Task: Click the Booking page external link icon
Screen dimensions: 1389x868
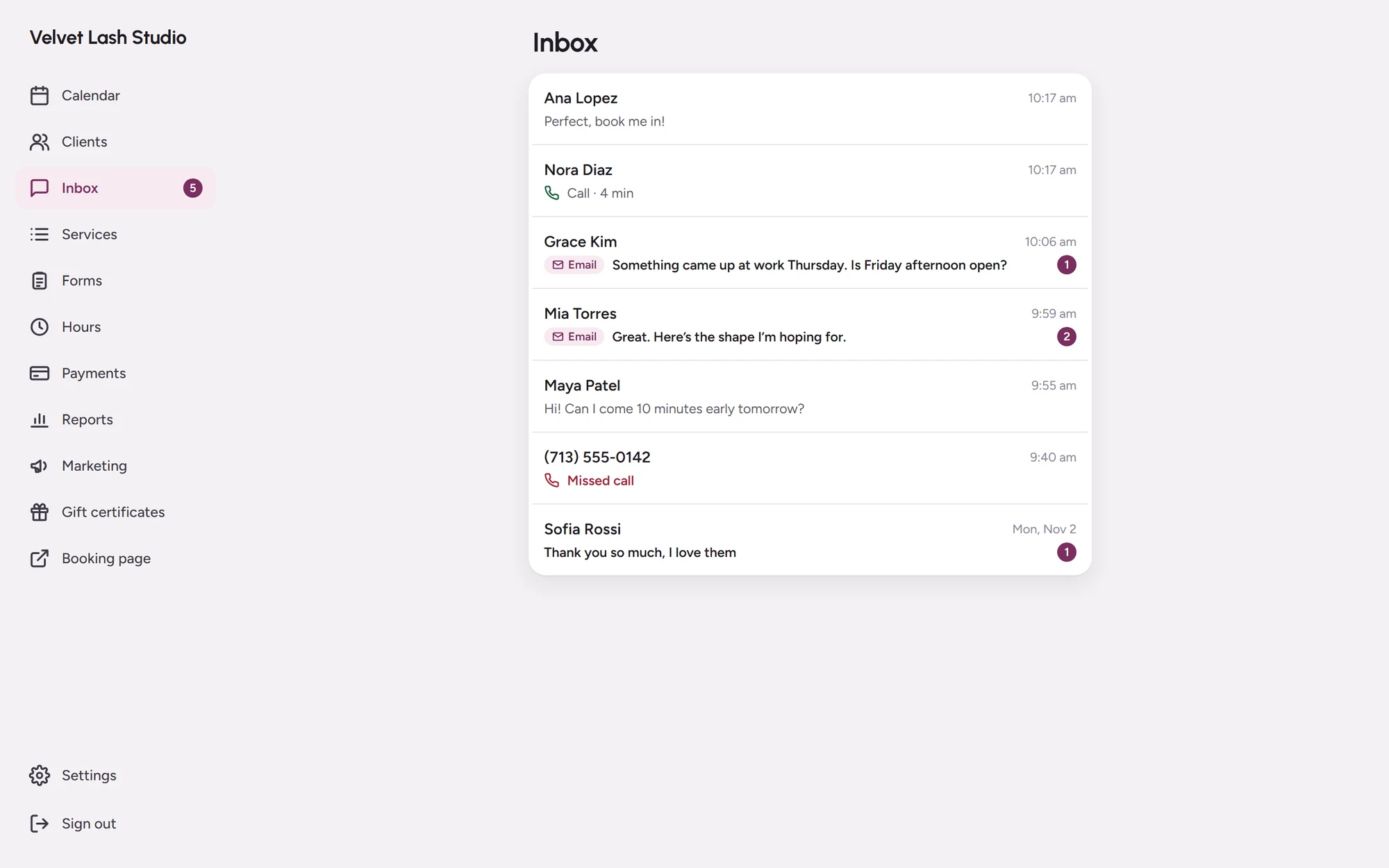Action: (x=40, y=558)
